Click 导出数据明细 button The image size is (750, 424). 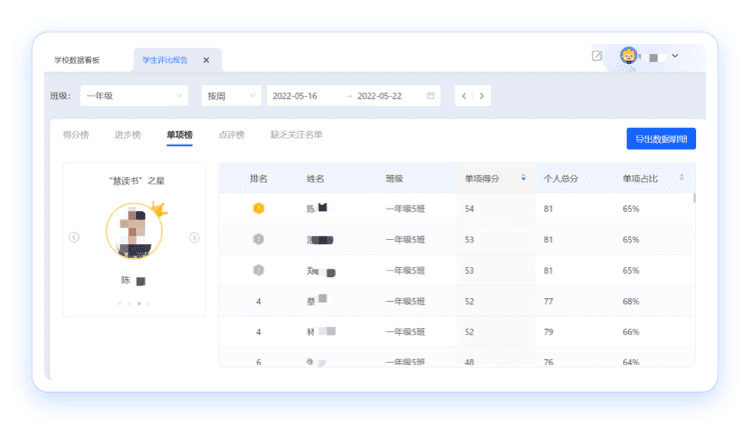point(660,139)
